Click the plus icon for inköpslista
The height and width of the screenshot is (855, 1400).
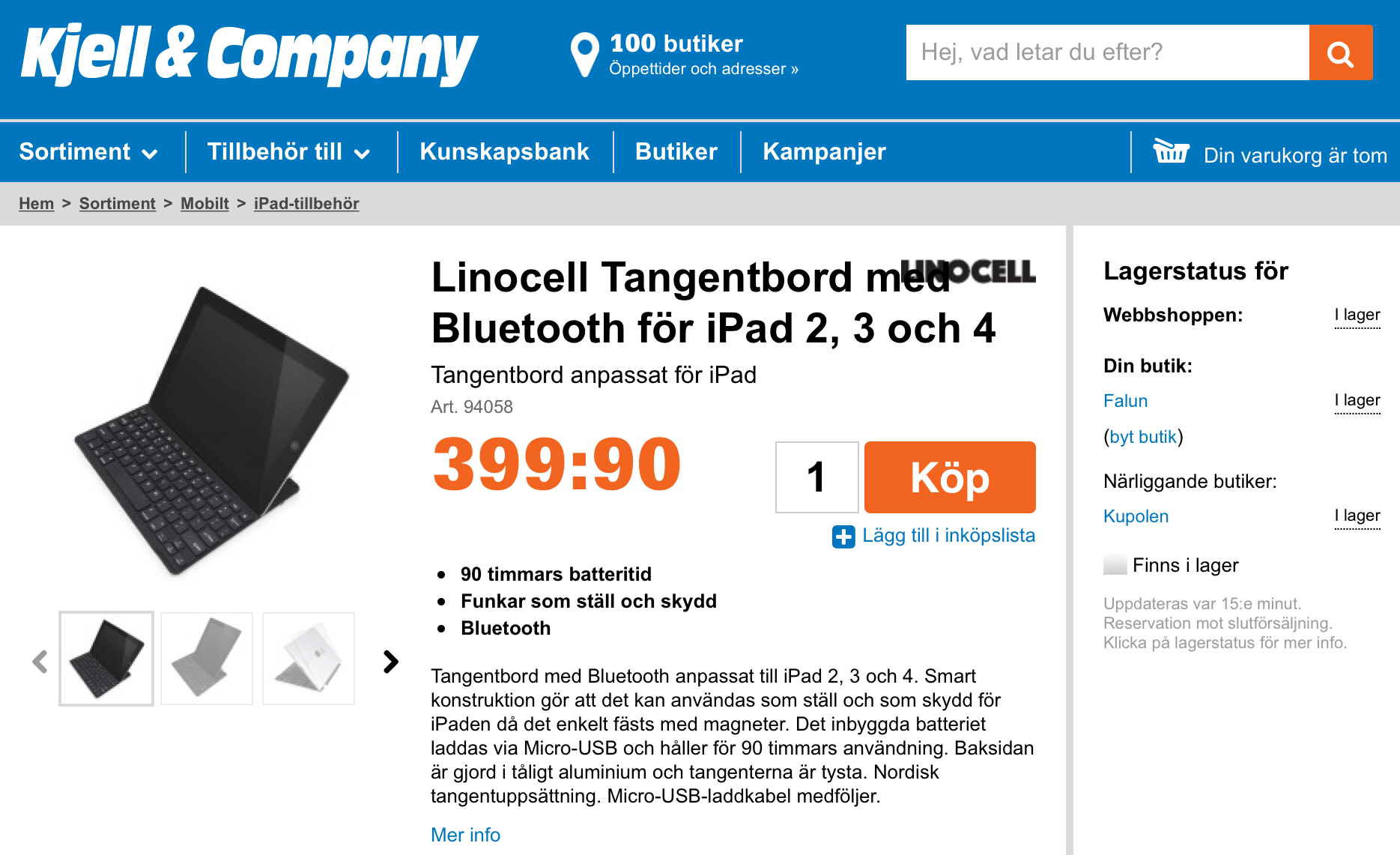[x=843, y=537]
